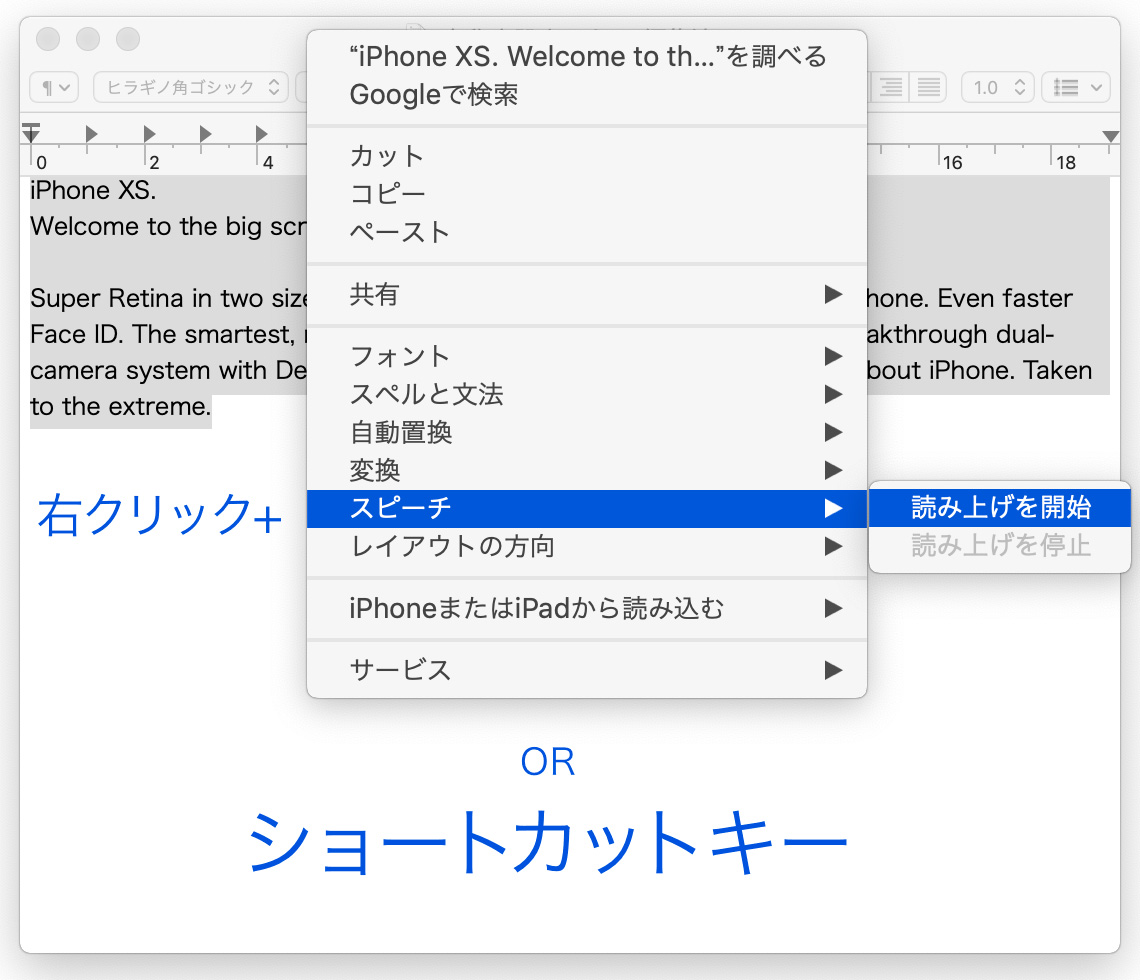The width and height of the screenshot is (1140, 980).
Task: Choose the を調べる look-up entry for the selected text
Action: [x=587, y=57]
